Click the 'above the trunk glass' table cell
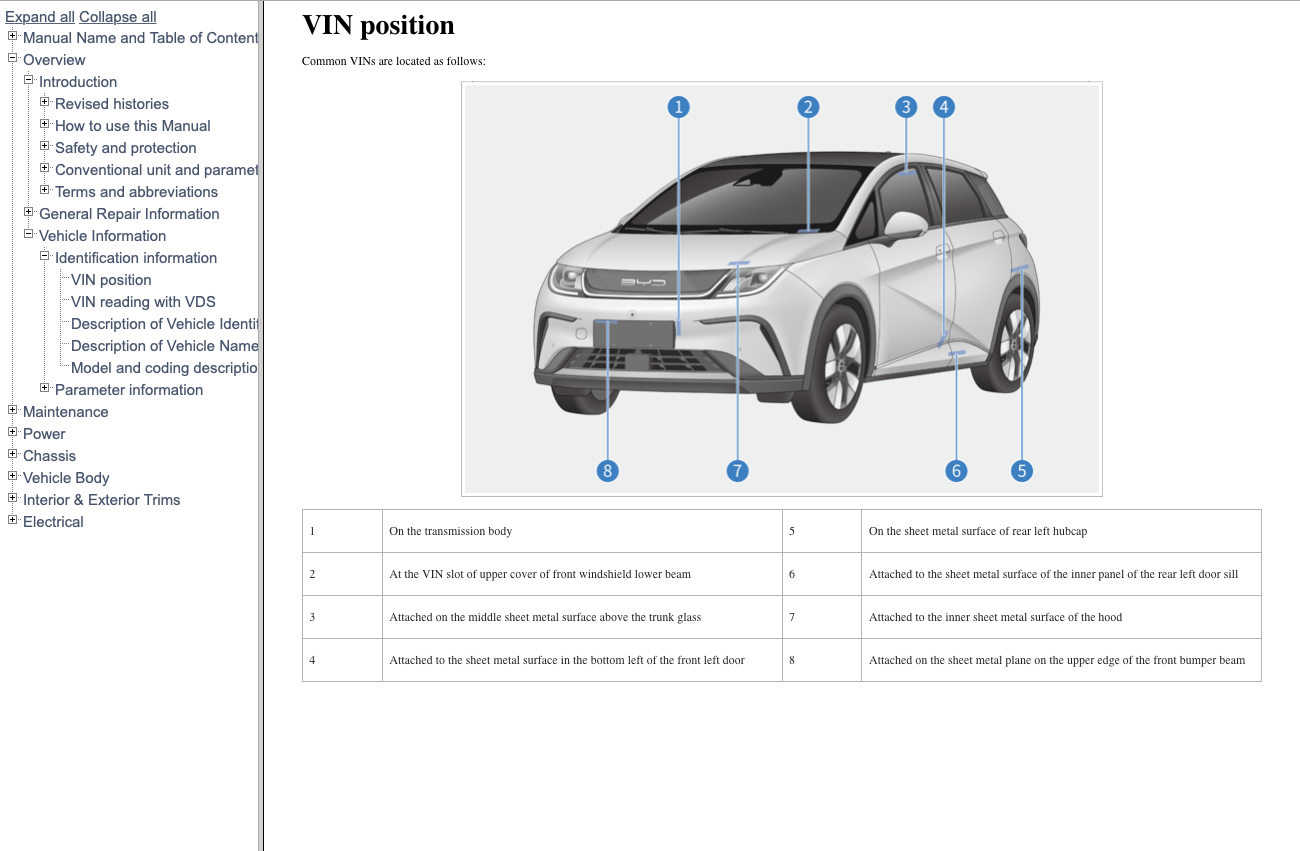The width and height of the screenshot is (1300, 851). pyautogui.click(x=582, y=617)
